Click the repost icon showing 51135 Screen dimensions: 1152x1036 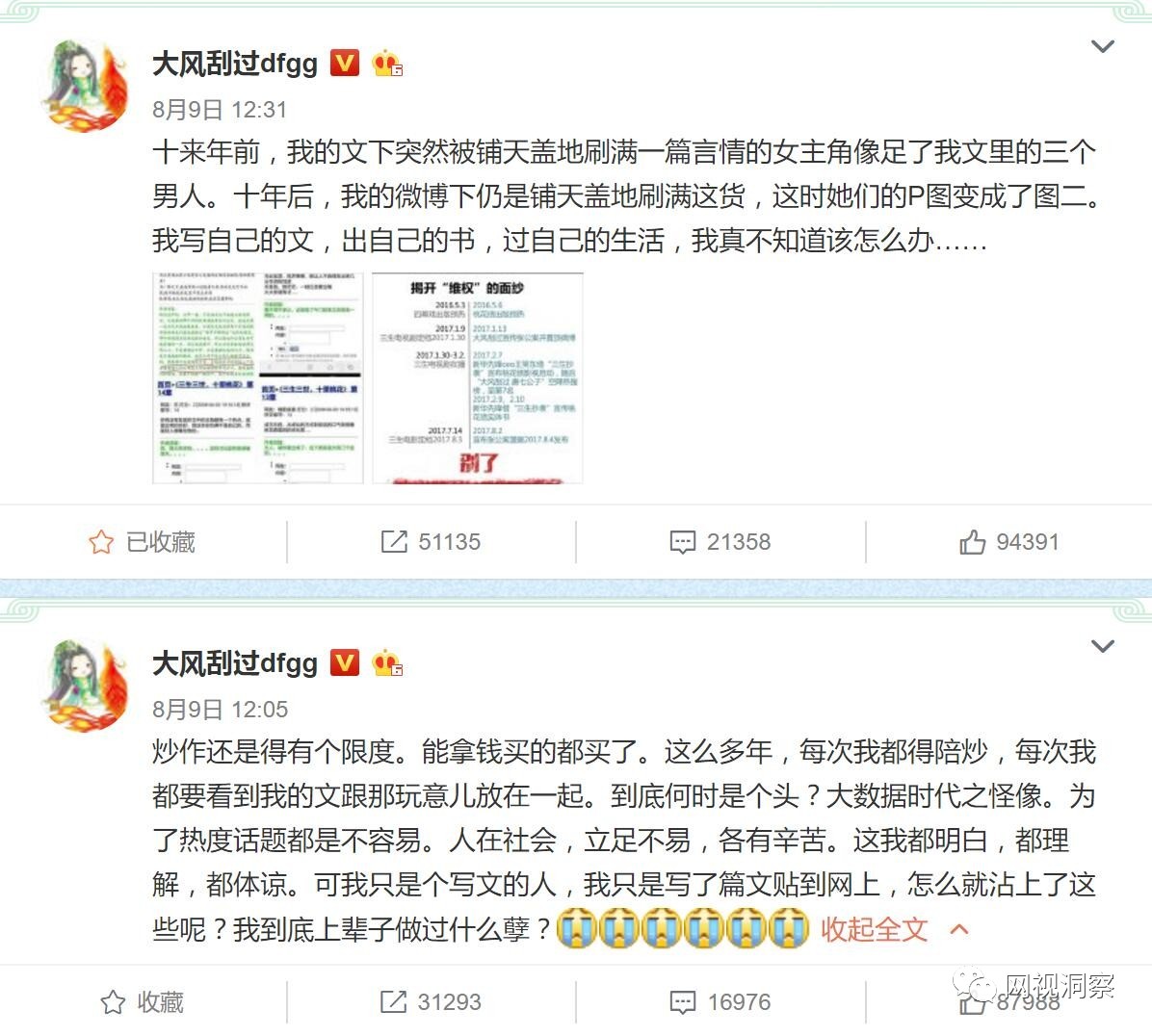394,542
